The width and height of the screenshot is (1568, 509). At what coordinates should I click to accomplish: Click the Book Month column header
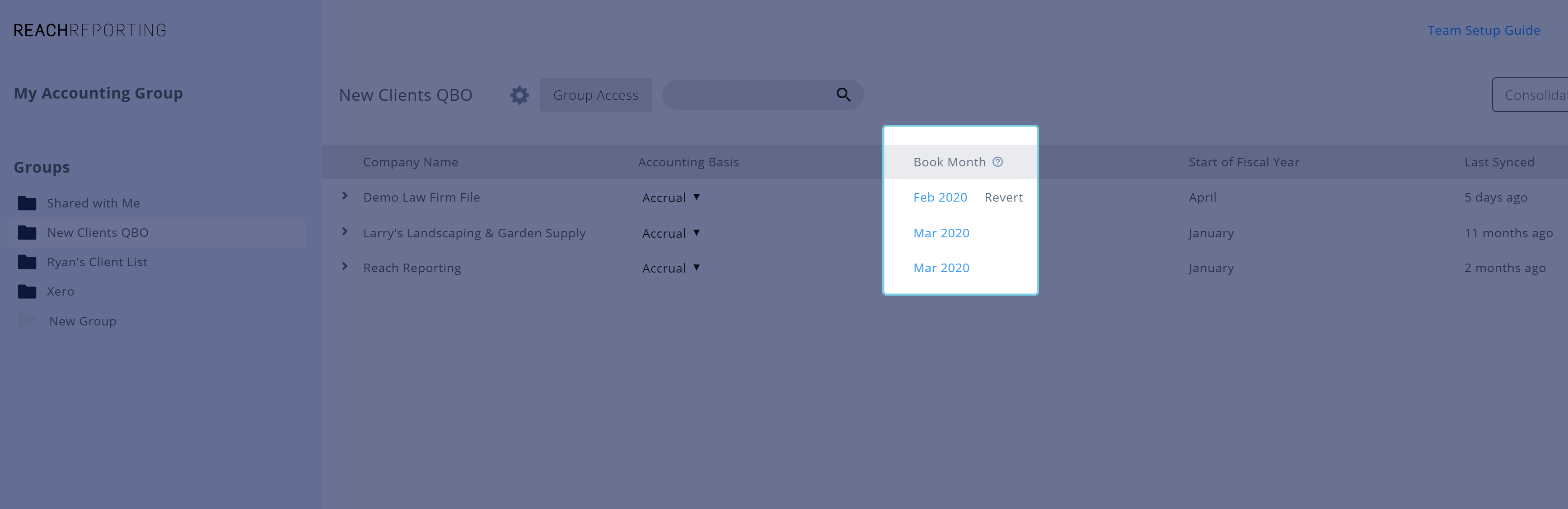point(949,162)
